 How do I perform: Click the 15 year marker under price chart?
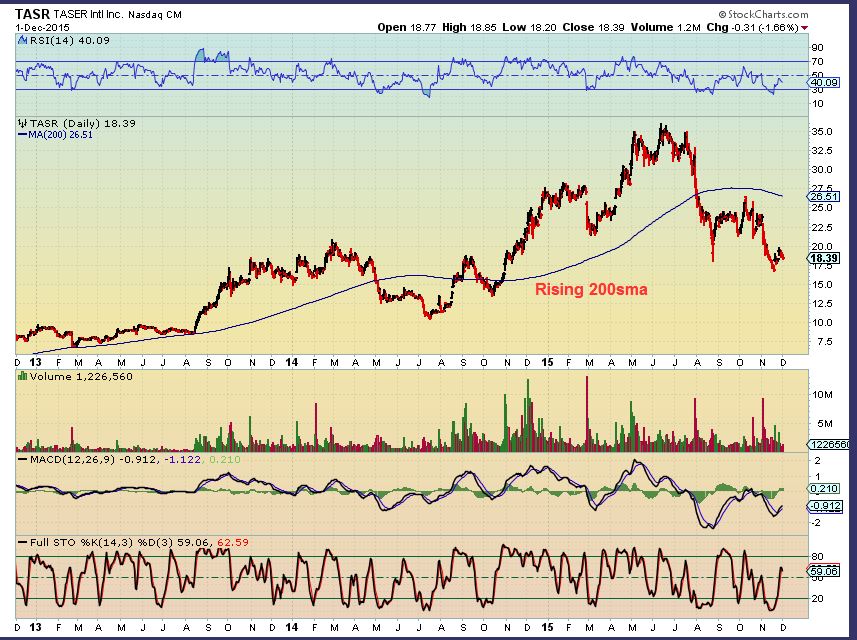[x=548, y=362]
